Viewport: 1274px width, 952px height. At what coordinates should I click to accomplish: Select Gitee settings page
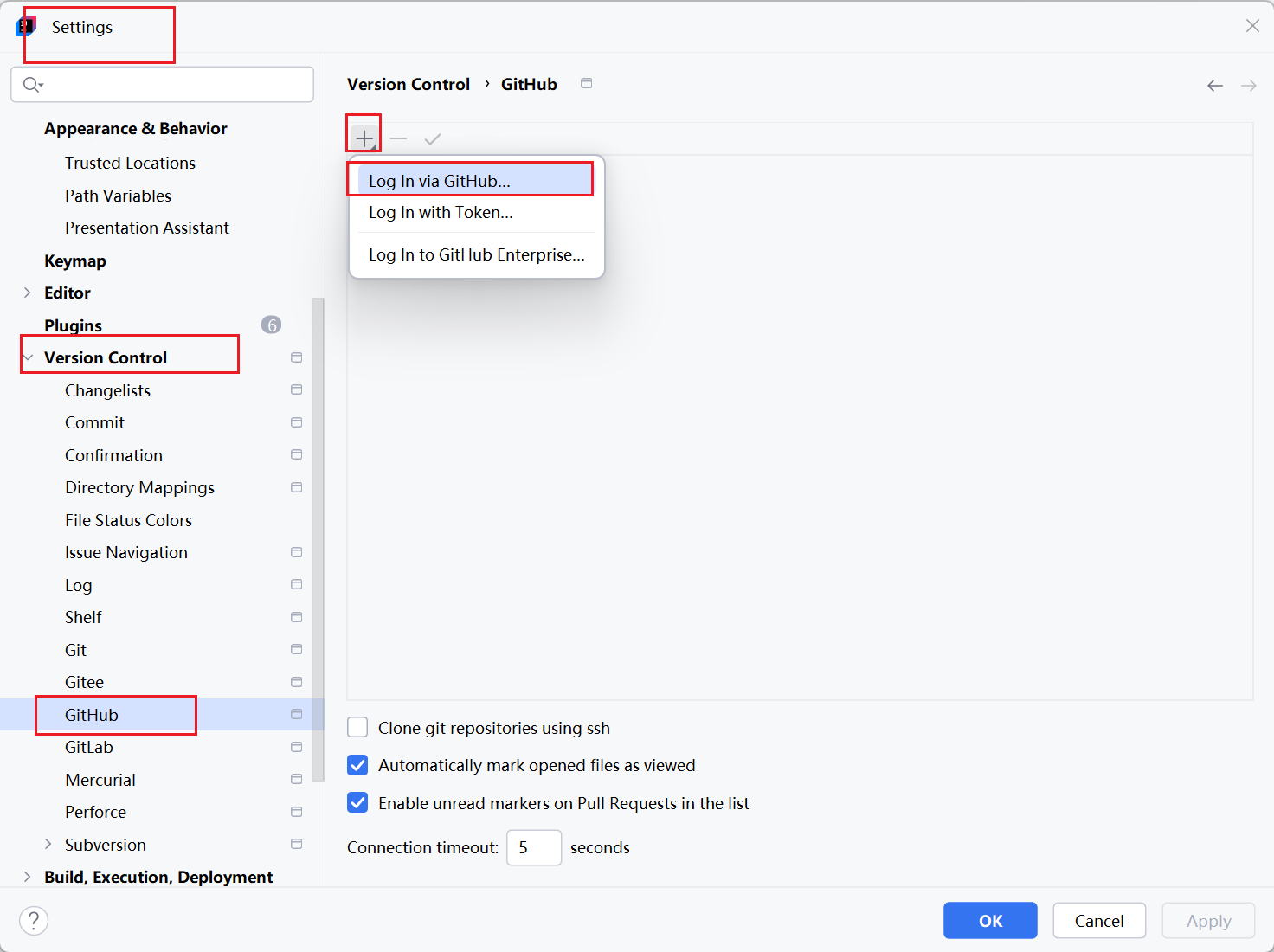(x=84, y=682)
